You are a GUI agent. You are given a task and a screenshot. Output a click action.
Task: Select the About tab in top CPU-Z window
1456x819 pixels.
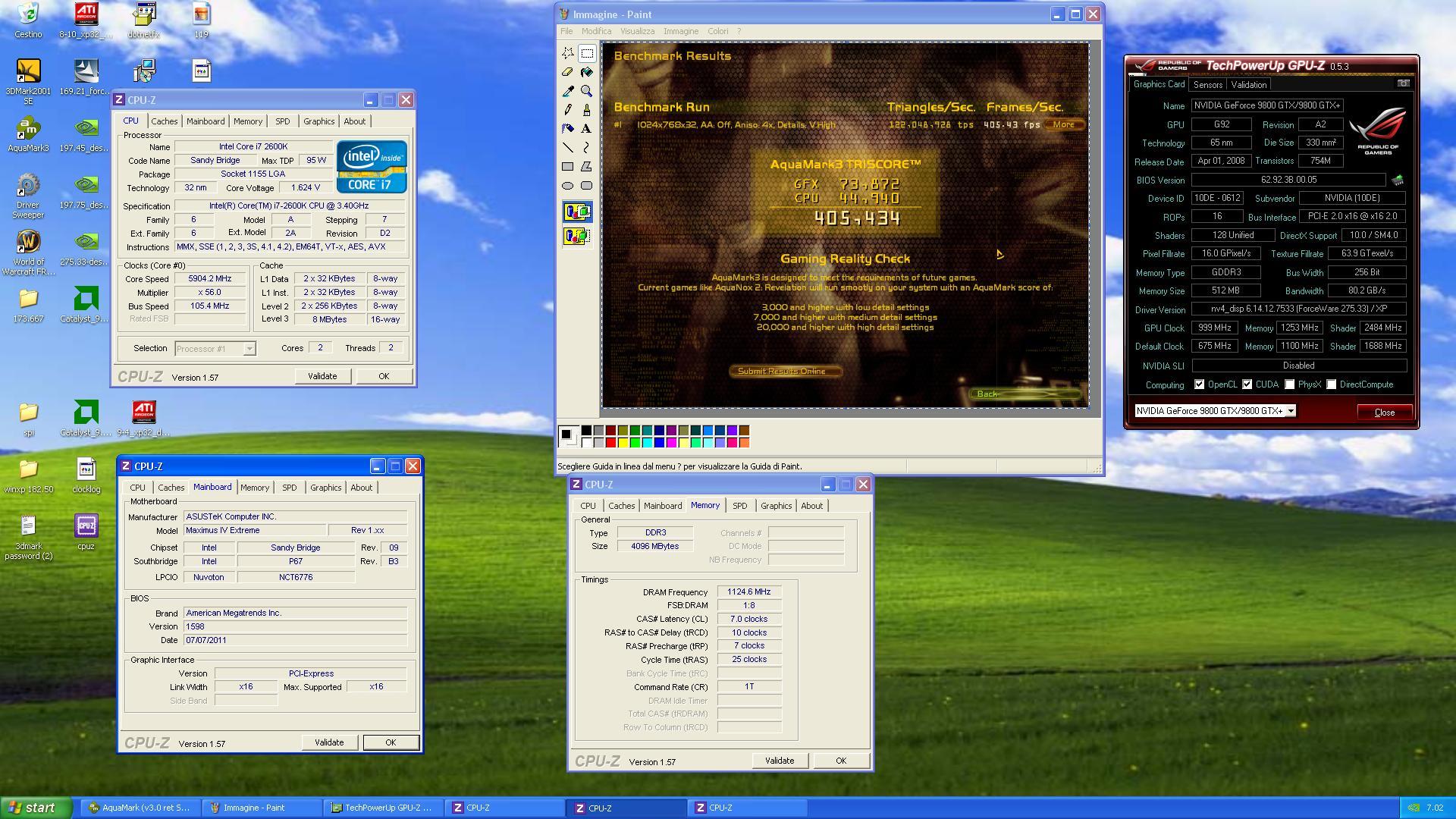point(354,121)
